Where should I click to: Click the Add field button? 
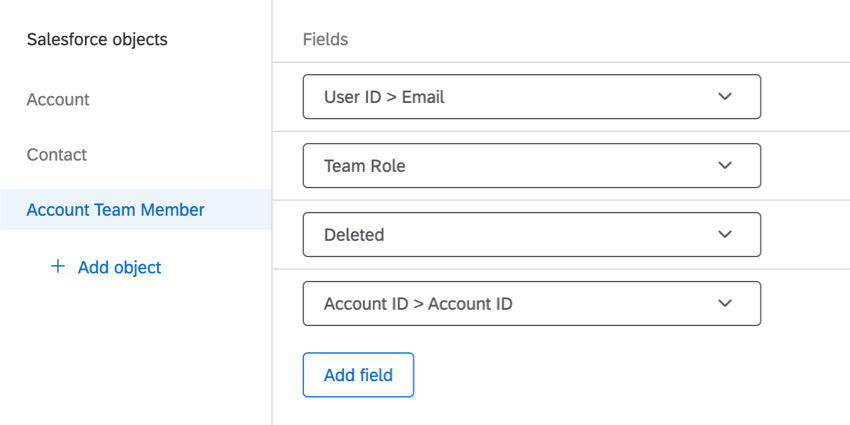coord(358,375)
